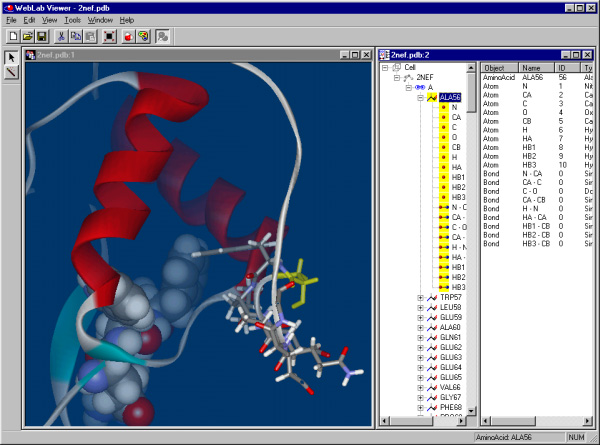
Task: Open the Tools menu
Action: (x=73, y=20)
